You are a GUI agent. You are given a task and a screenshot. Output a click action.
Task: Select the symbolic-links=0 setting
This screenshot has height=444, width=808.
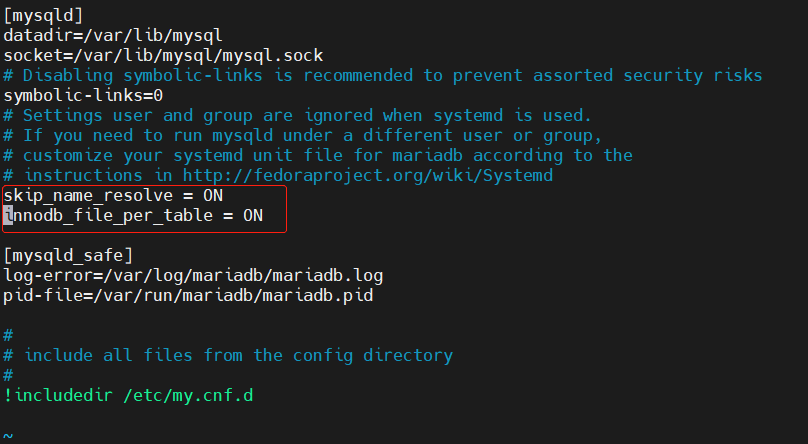83,95
